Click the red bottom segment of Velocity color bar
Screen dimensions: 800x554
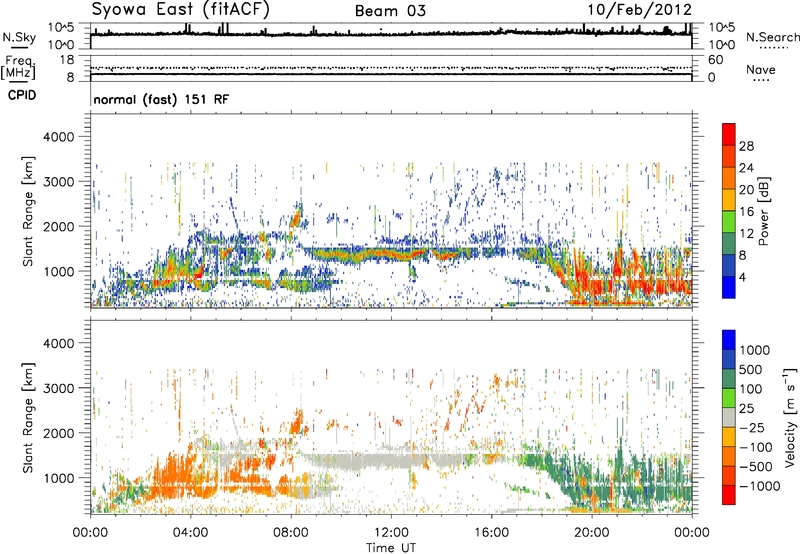[729, 495]
